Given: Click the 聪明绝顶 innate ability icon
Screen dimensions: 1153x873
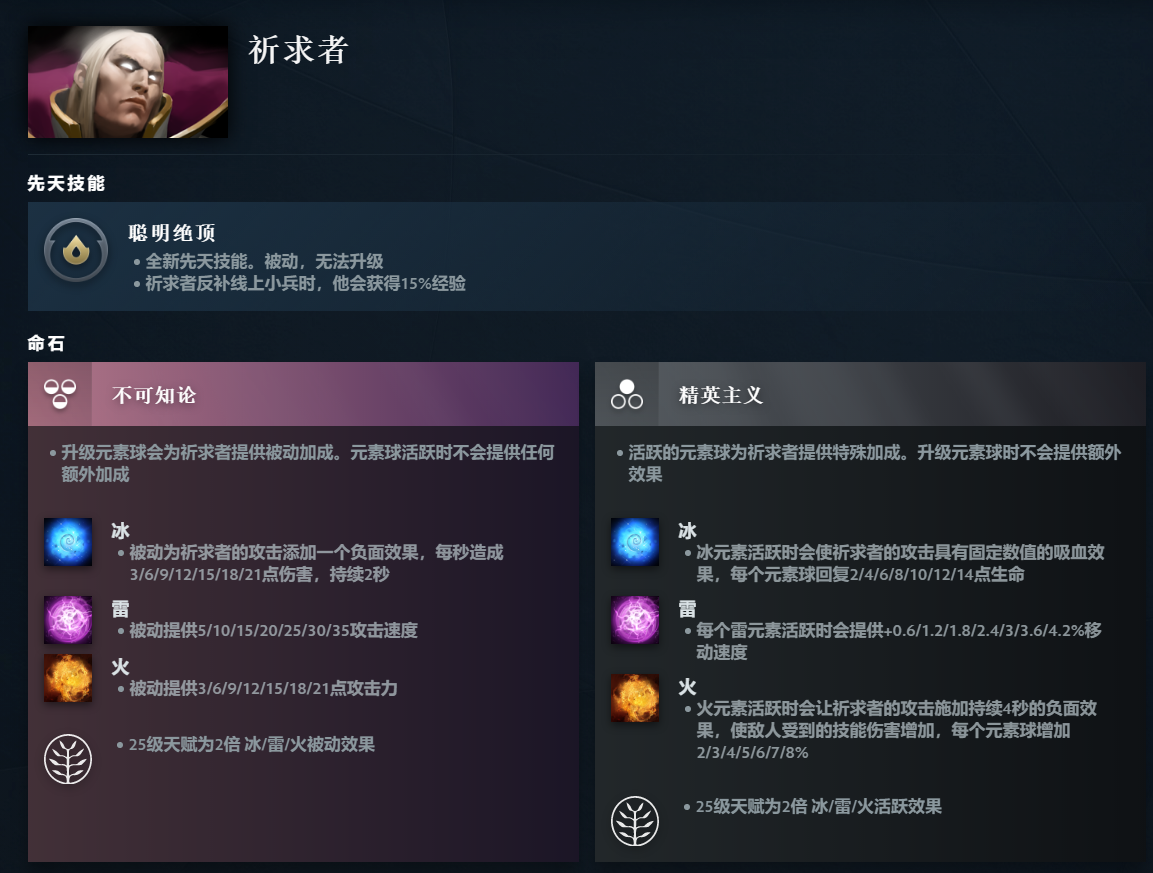Looking at the screenshot, I should (76, 251).
